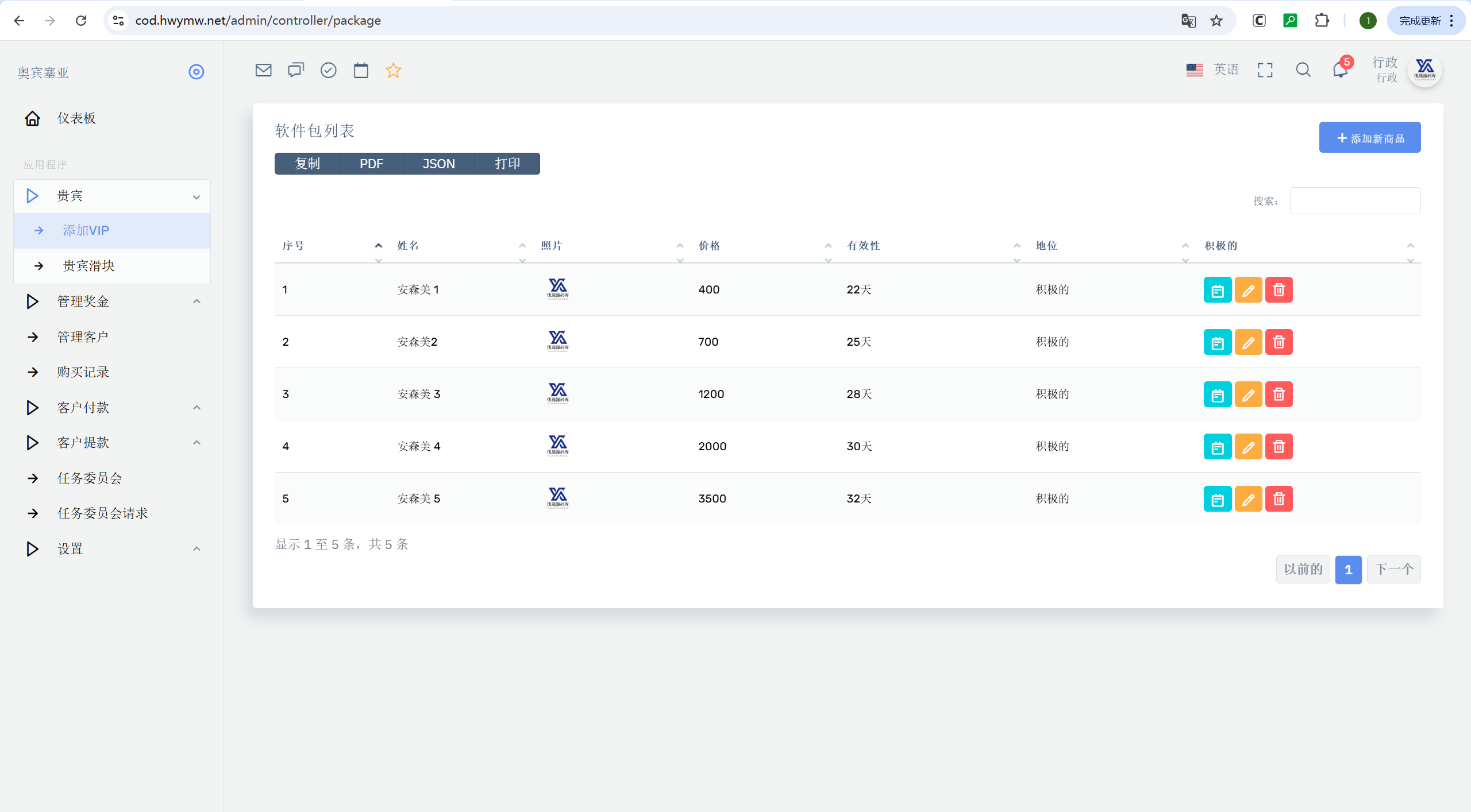The image size is (1471, 812).
Task: Delete package 安森美 5 with red trash
Action: coord(1279,499)
